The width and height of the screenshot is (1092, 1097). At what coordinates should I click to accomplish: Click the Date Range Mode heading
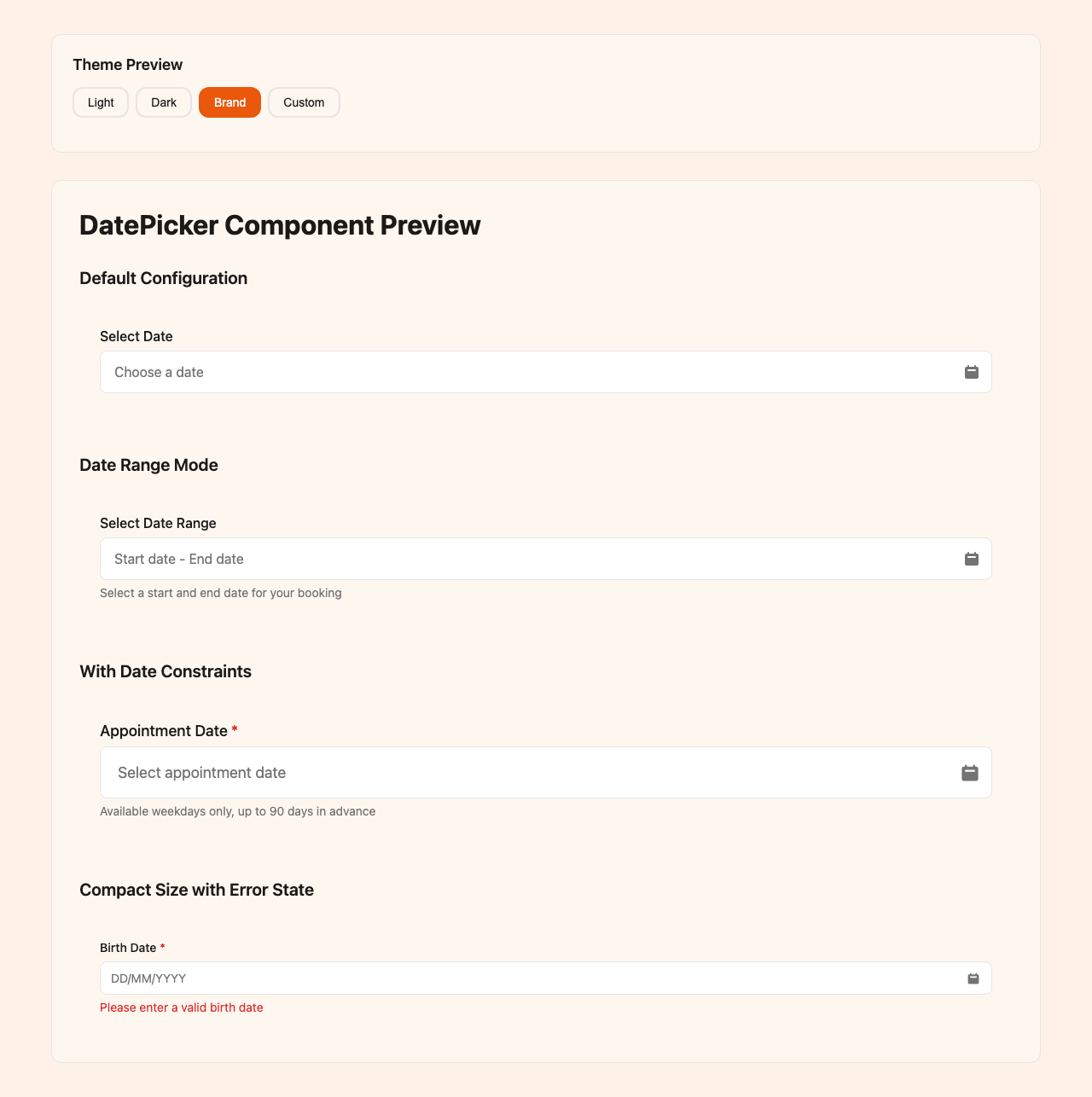coord(148,465)
